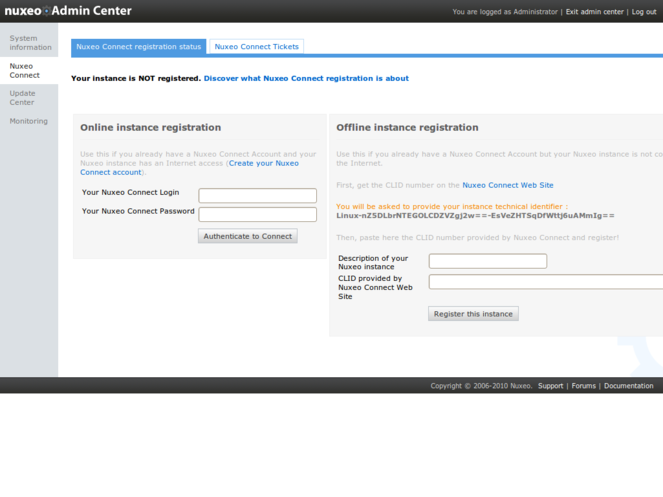Click Log out in header
Image resolution: width=663 pixels, height=497 pixels.
pos(644,12)
